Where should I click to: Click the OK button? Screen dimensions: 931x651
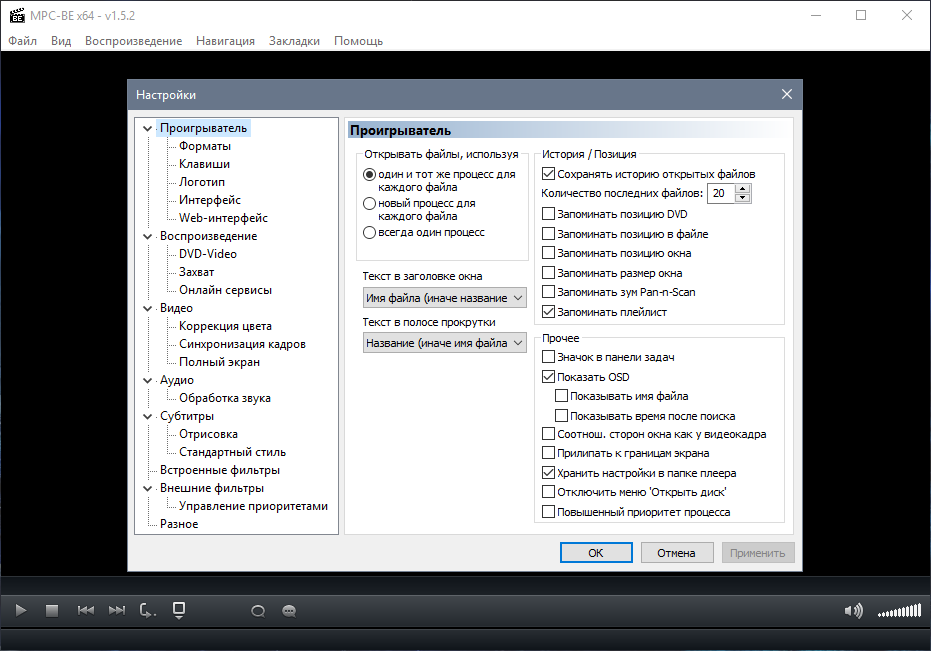tap(595, 552)
